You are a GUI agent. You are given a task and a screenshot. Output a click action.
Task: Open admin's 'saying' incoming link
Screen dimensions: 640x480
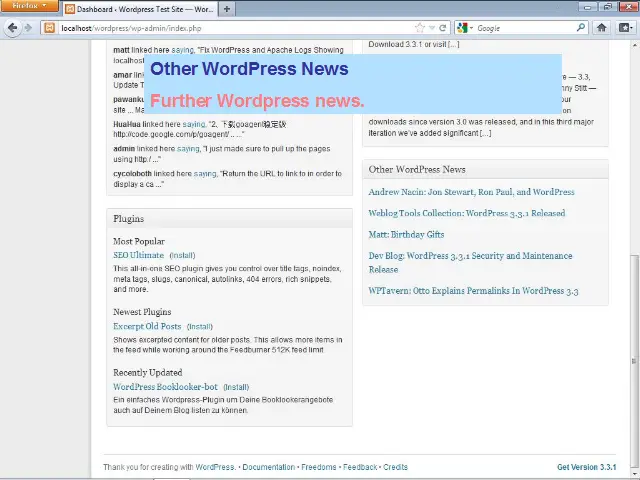point(188,149)
